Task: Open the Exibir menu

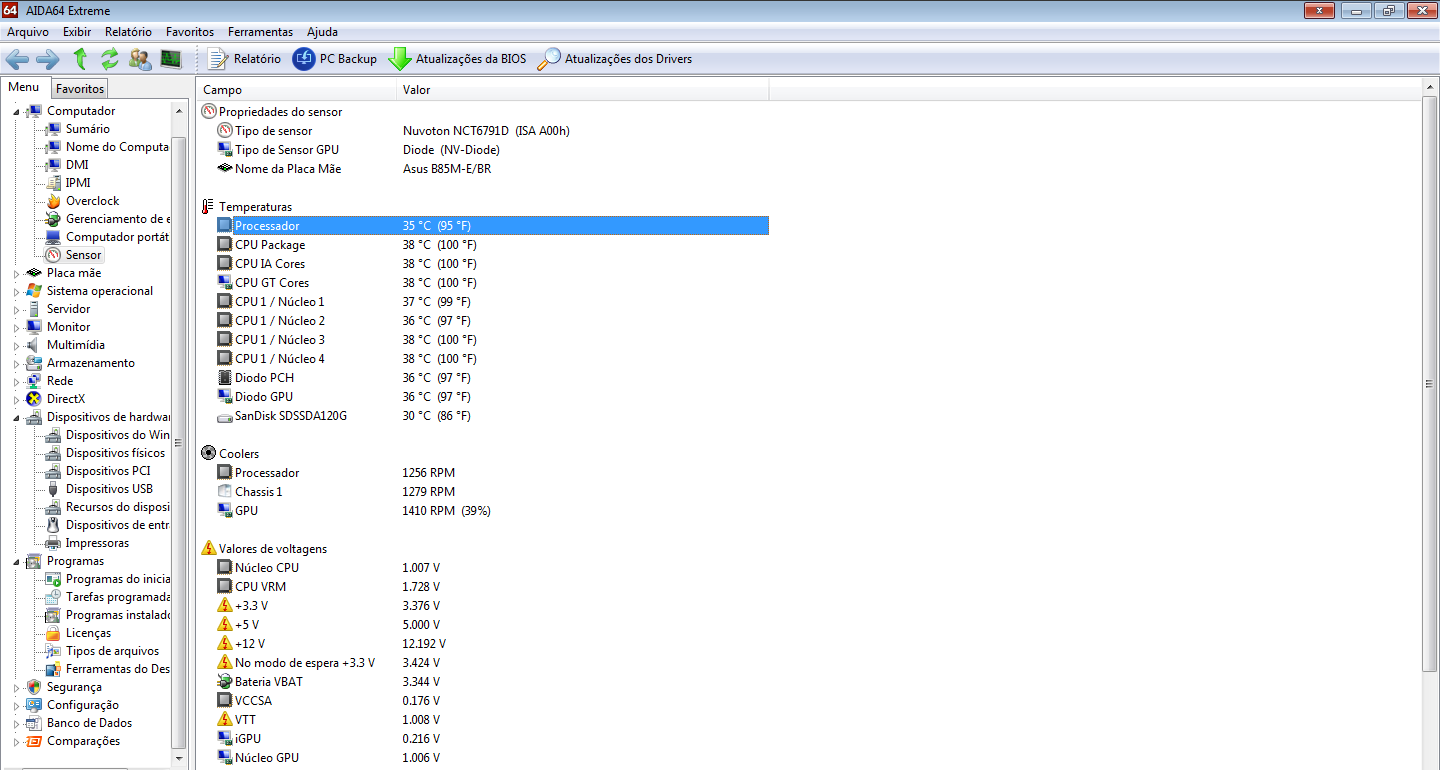Action: click(x=77, y=32)
